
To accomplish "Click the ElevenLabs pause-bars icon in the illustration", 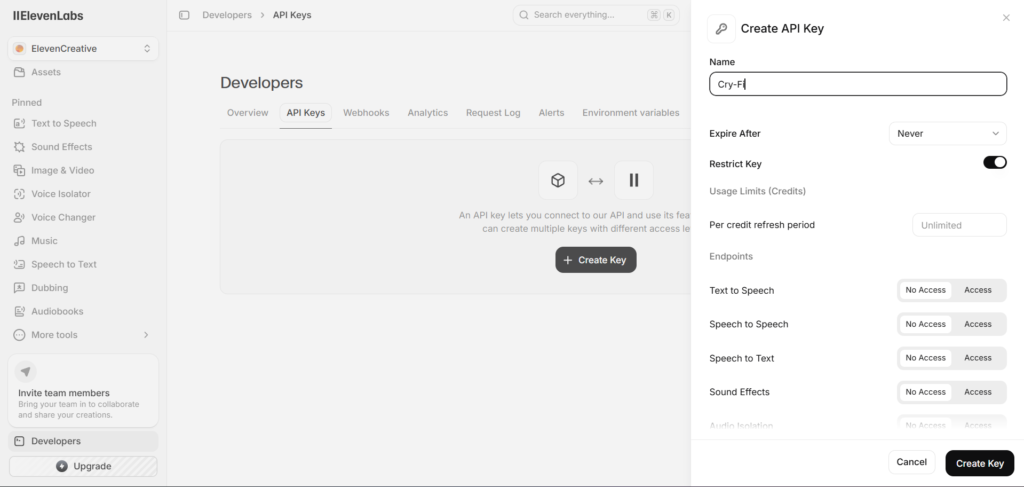I will click(633, 180).
